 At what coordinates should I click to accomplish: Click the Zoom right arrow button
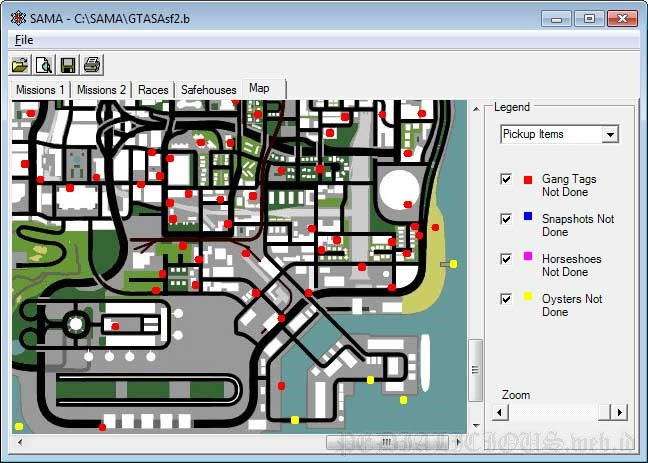619,412
